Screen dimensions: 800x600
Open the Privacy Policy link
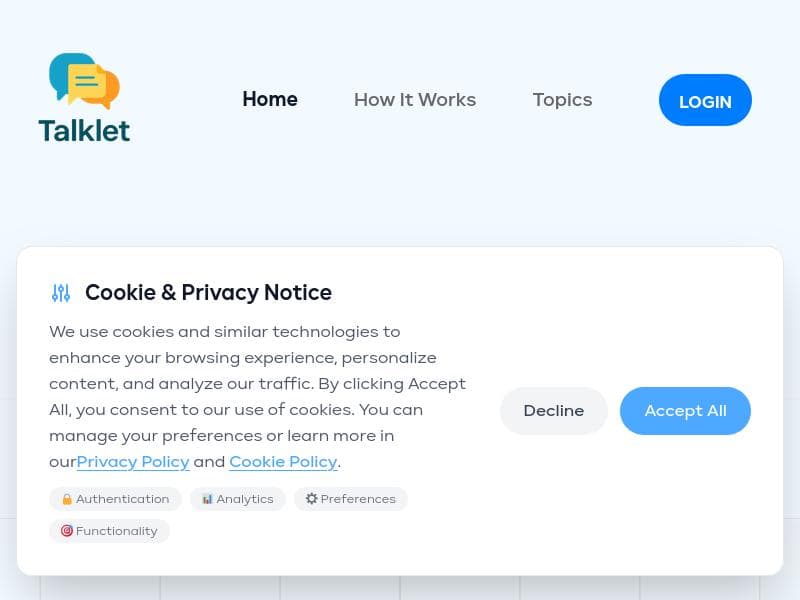tap(133, 461)
